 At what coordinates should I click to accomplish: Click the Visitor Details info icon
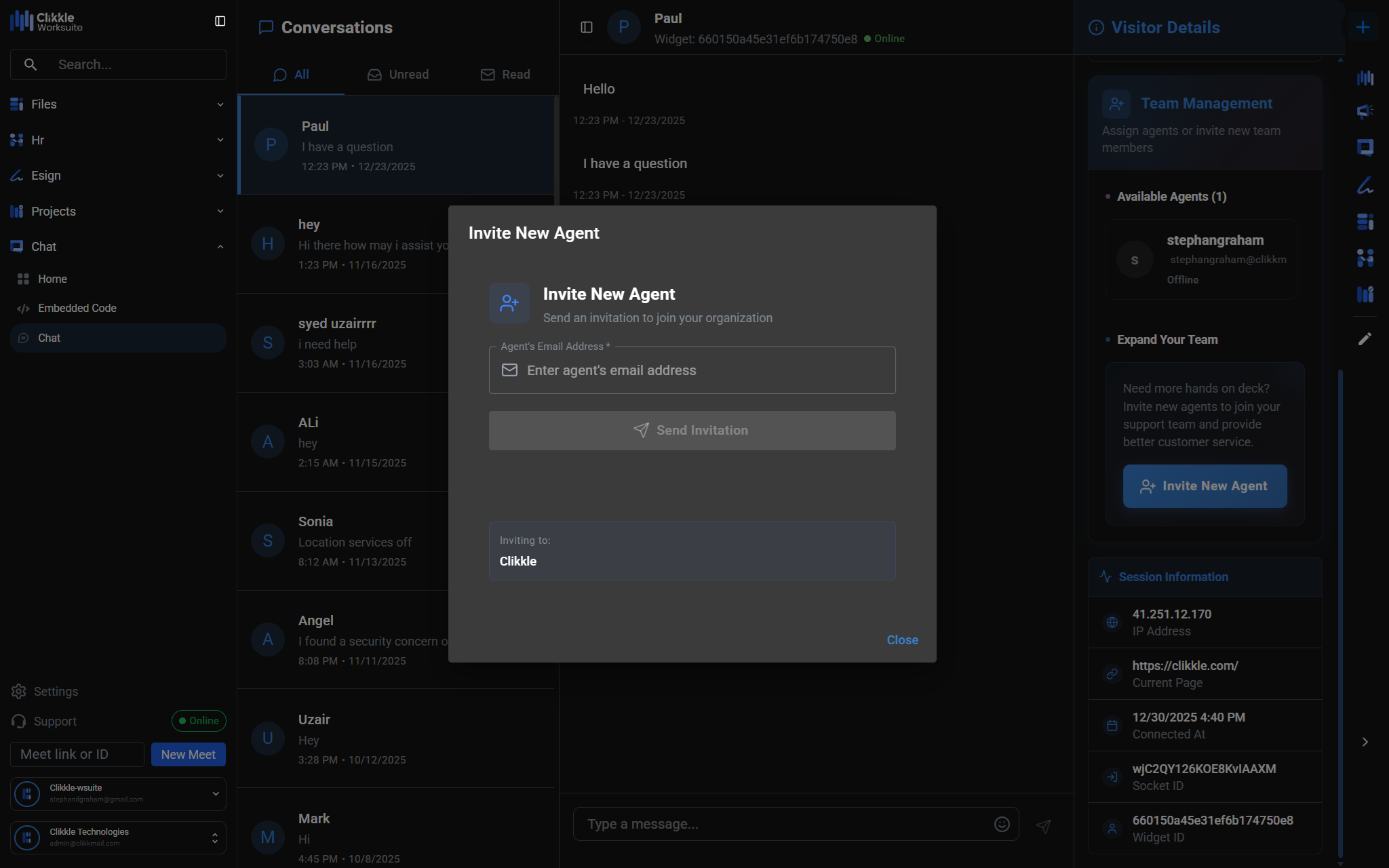click(x=1096, y=27)
